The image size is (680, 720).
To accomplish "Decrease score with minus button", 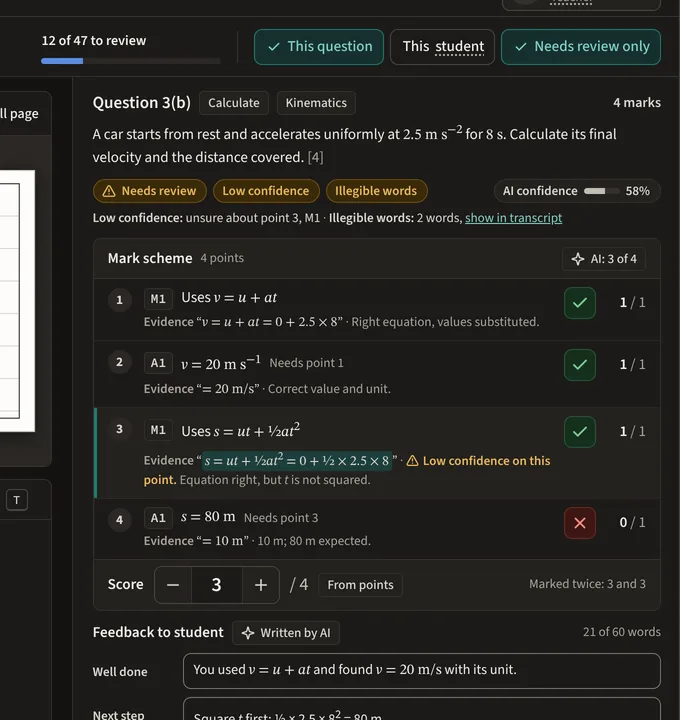I will [x=173, y=585].
